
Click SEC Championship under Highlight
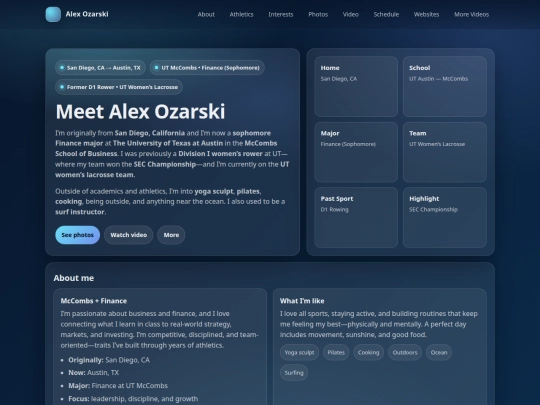coord(433,209)
